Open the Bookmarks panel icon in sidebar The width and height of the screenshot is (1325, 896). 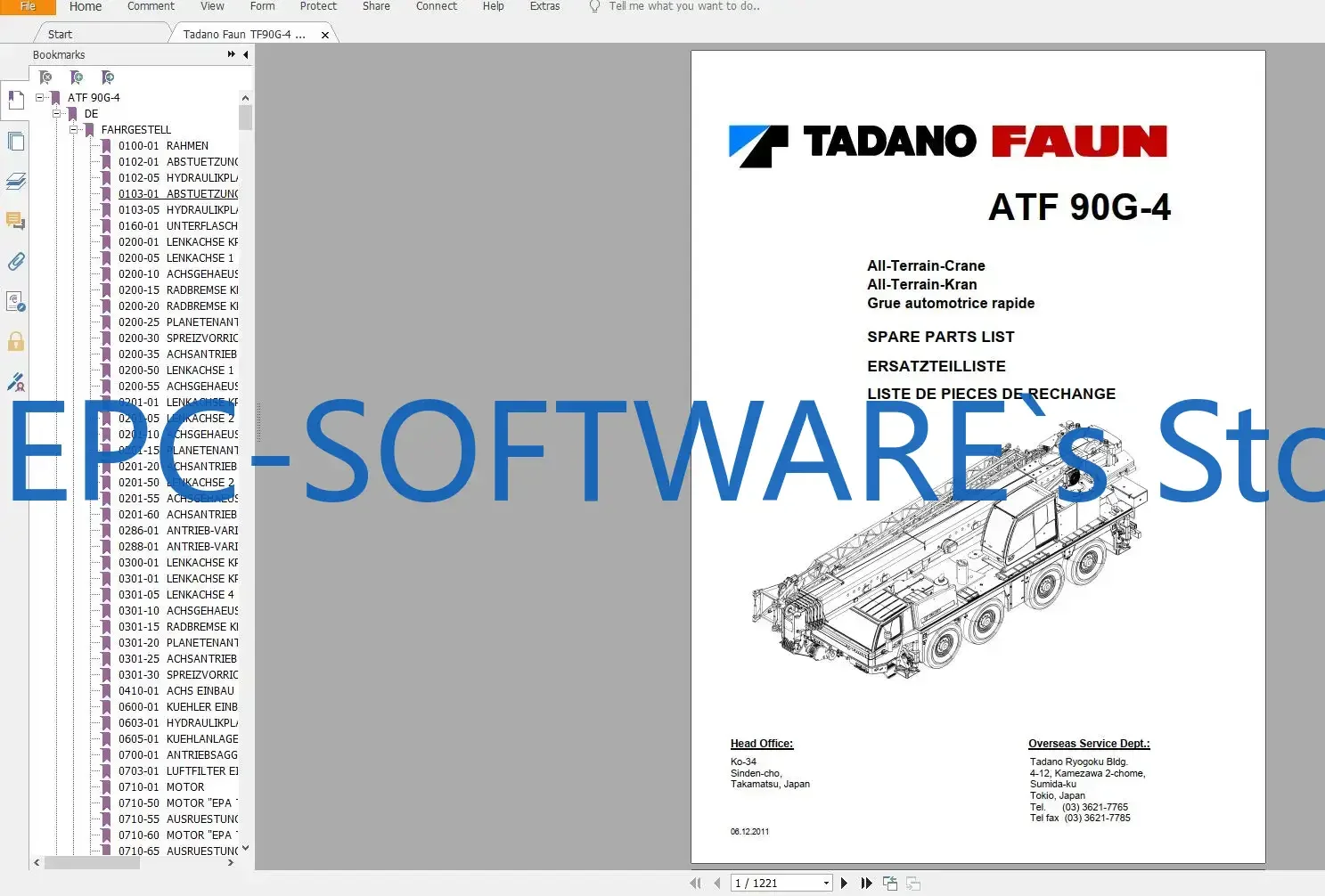click(15, 100)
